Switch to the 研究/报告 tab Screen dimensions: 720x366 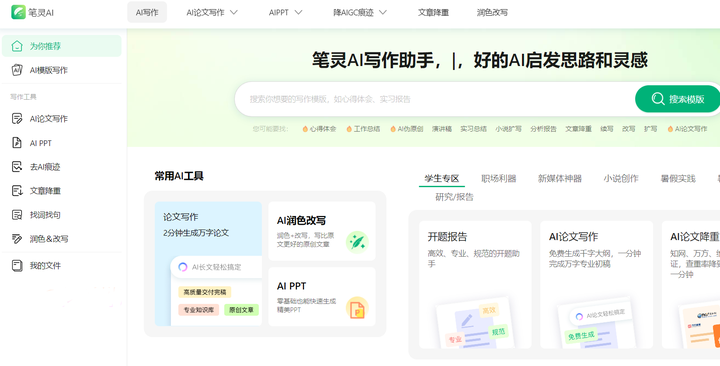(454, 197)
